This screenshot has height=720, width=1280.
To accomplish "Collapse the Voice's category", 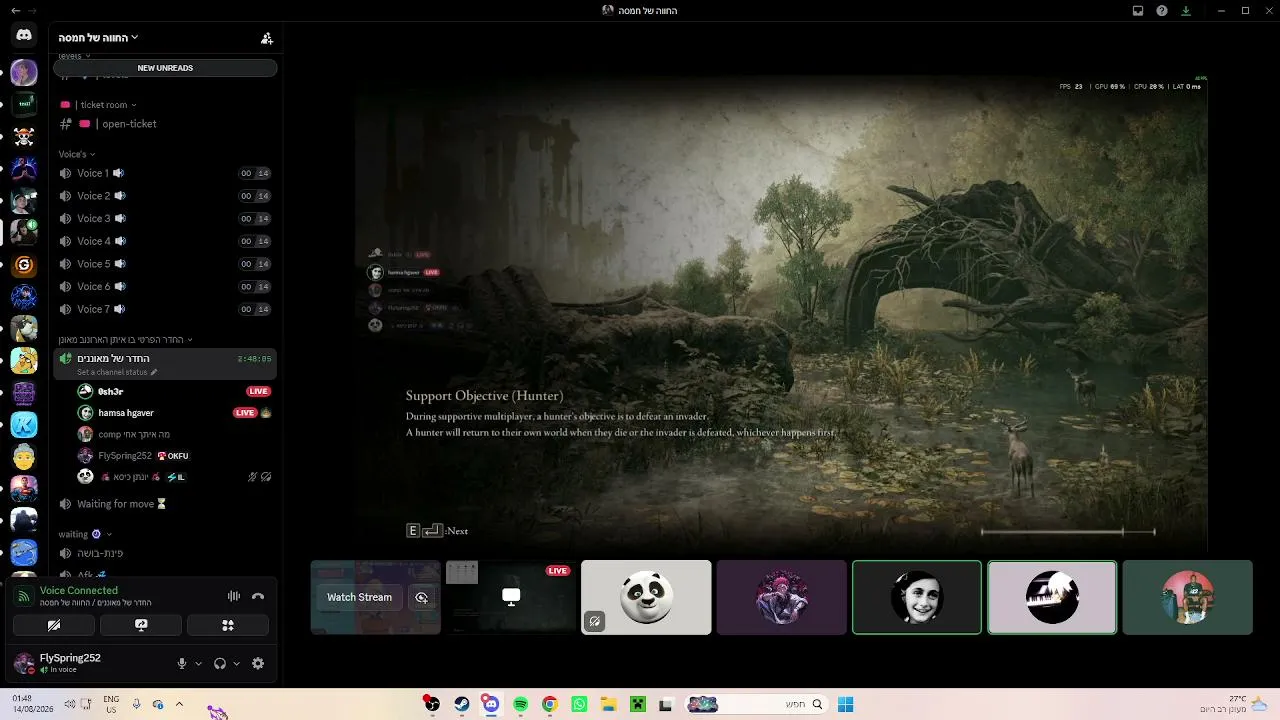I will (77, 154).
